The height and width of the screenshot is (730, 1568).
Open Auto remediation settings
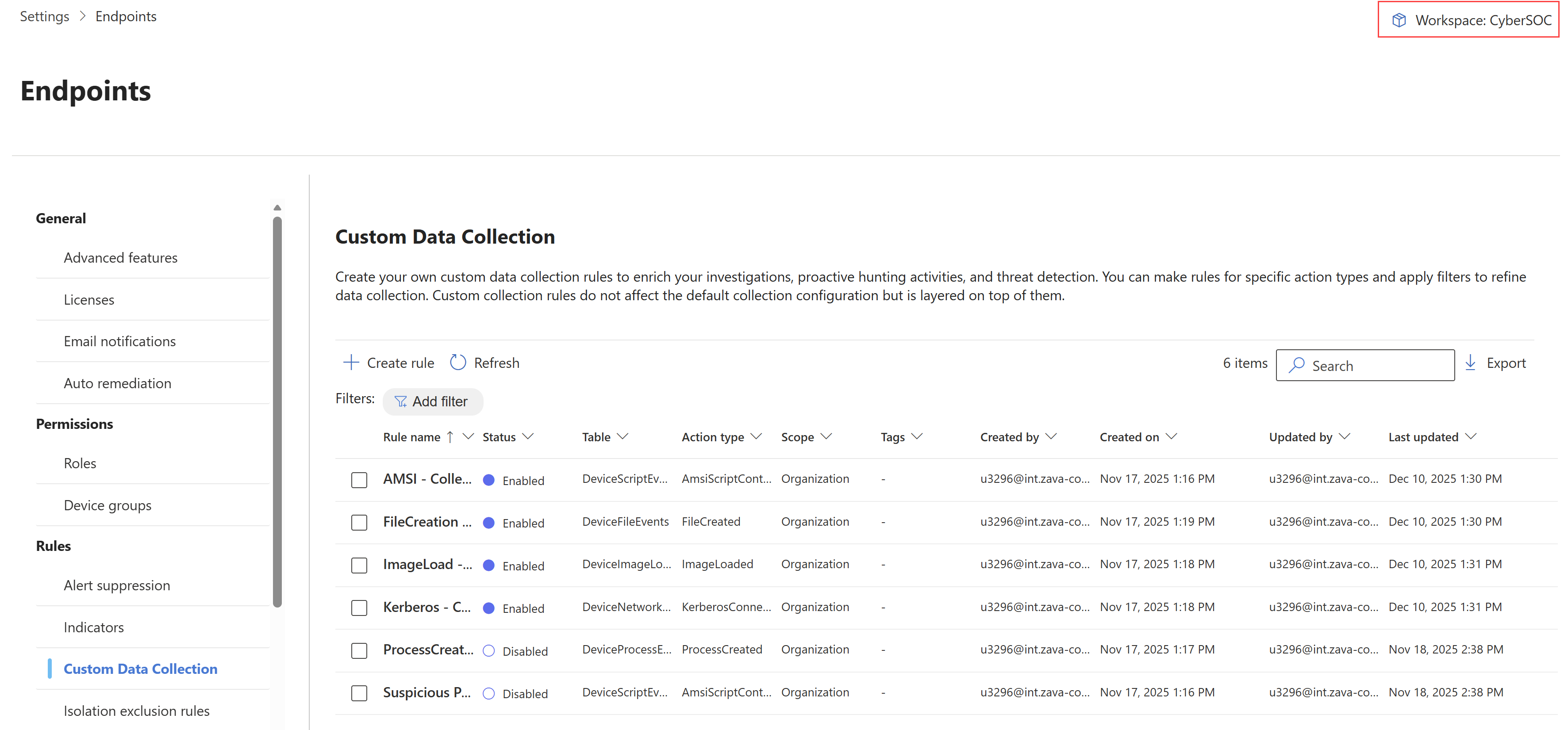point(118,383)
